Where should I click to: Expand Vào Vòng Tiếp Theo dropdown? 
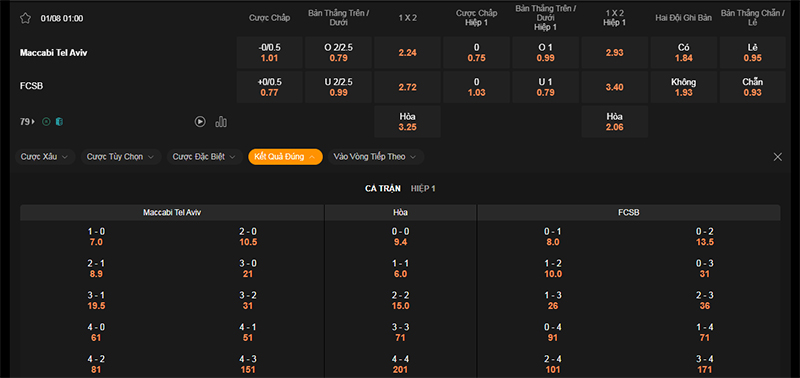376,157
